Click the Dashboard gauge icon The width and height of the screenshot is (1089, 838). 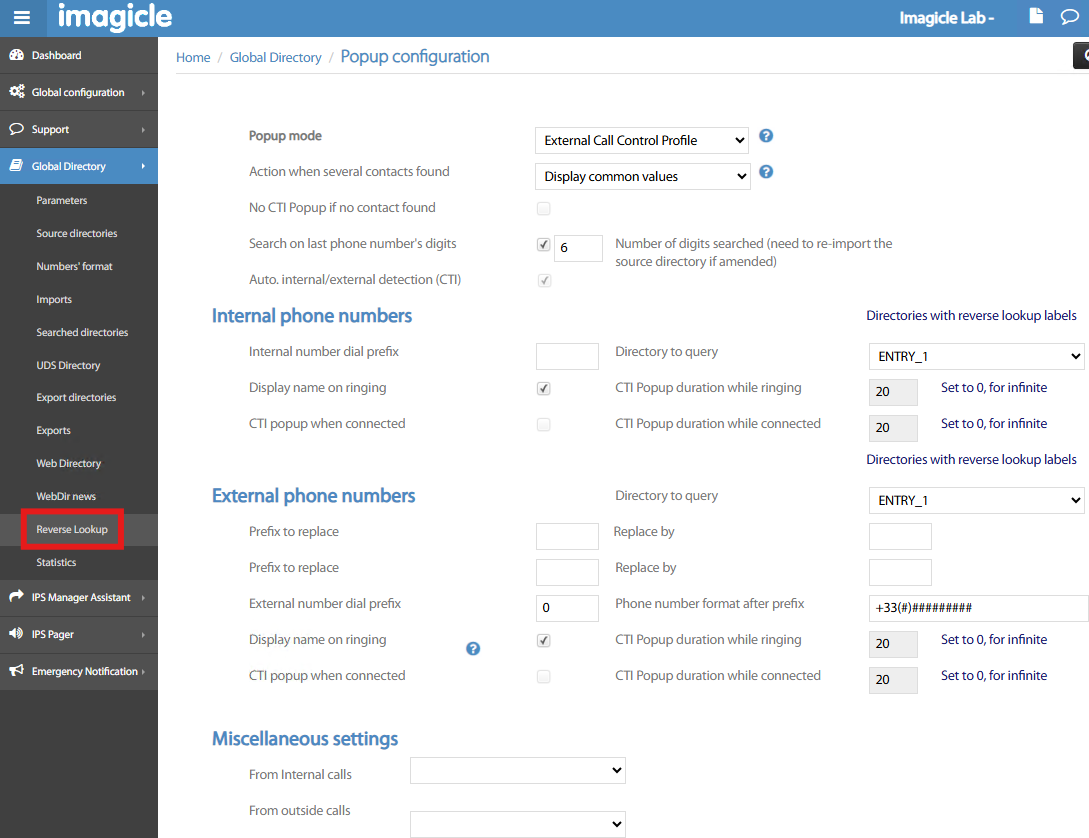(17, 55)
